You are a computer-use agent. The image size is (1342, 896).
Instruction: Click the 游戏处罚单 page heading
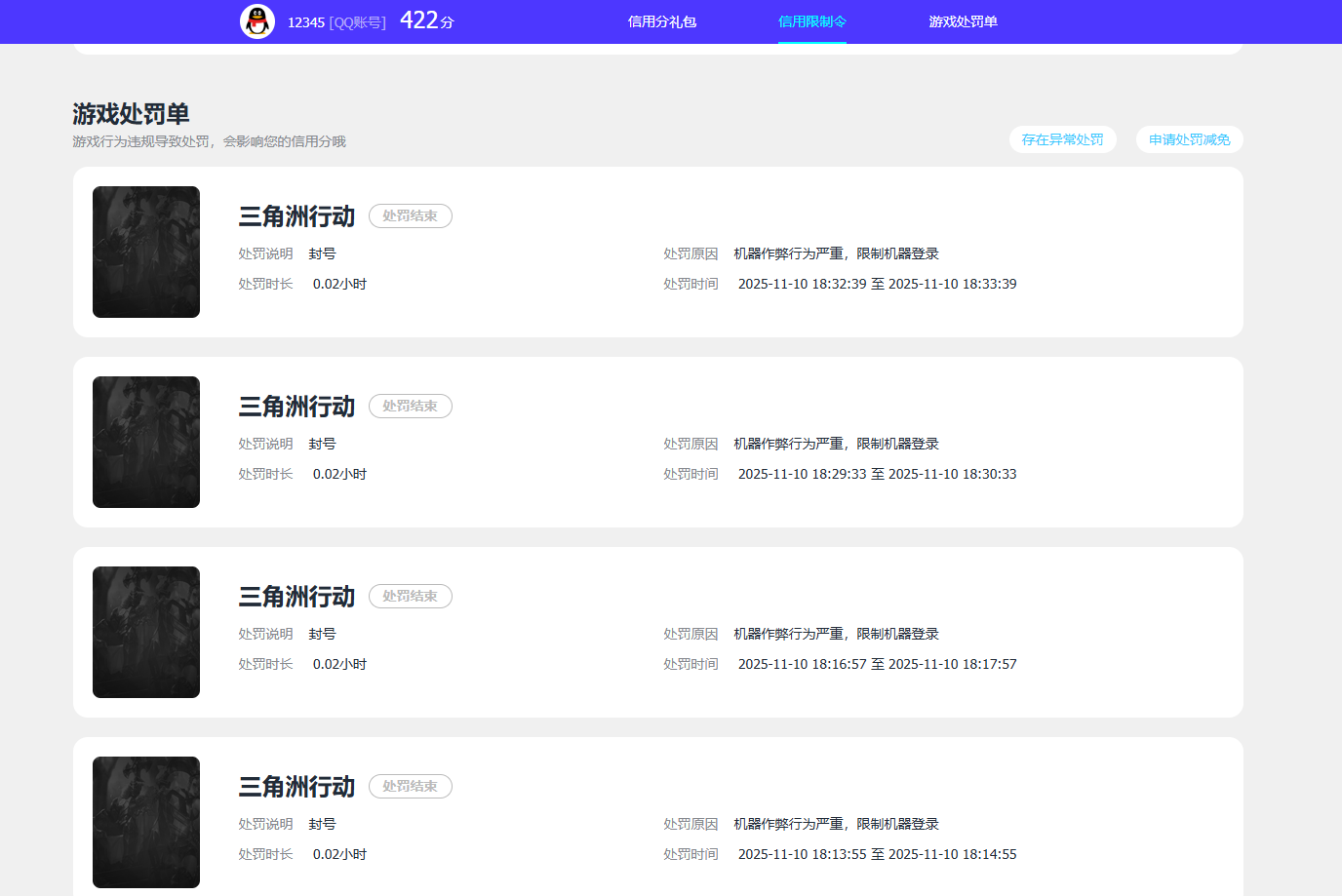[x=129, y=113]
